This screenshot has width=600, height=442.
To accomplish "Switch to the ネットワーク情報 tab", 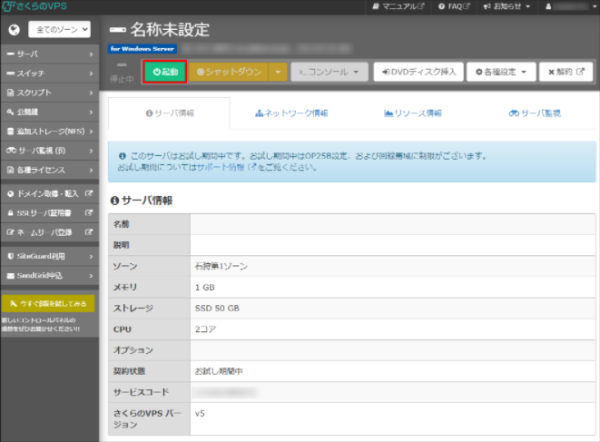I will click(292, 113).
